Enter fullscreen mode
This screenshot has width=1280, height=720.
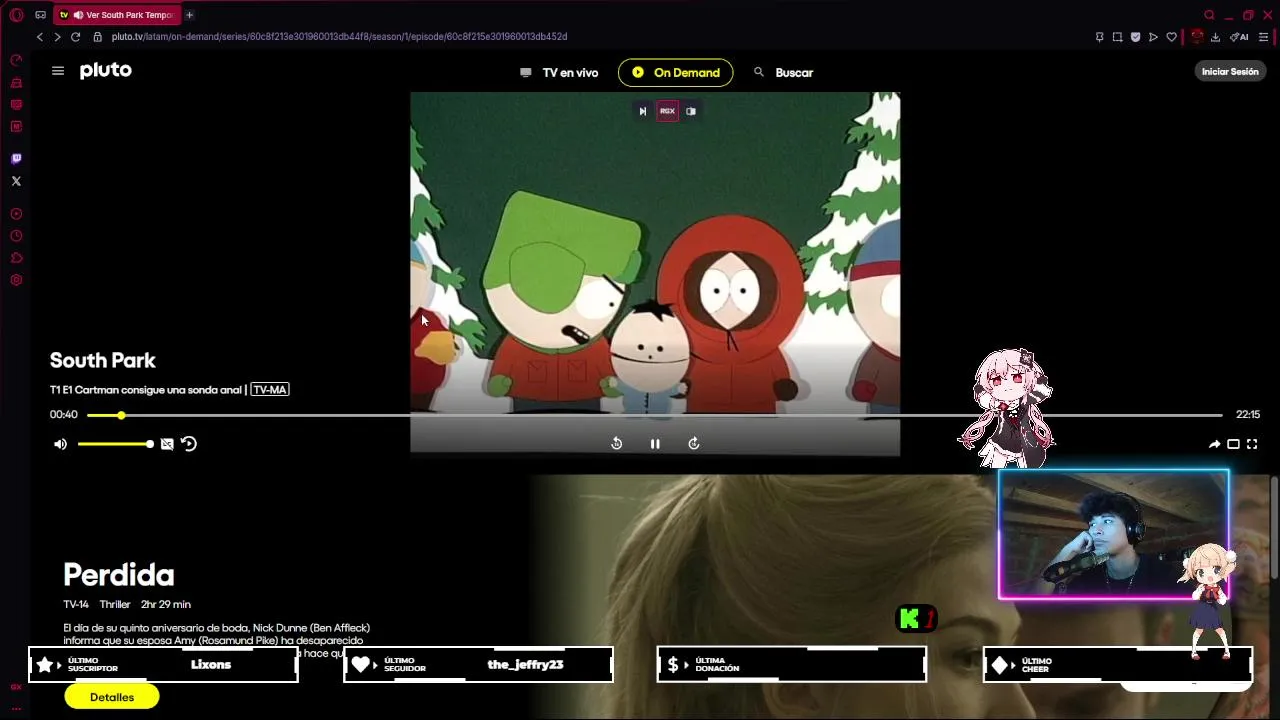point(1252,444)
